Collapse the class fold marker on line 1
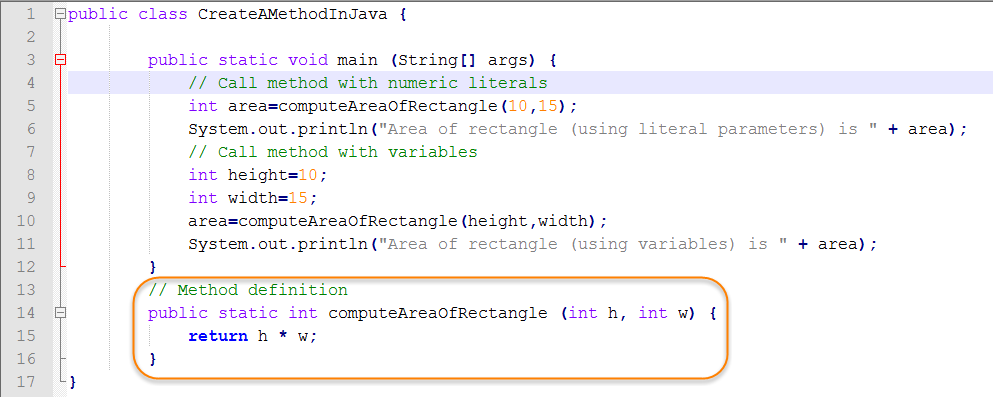This screenshot has width=993, height=397. [60, 14]
